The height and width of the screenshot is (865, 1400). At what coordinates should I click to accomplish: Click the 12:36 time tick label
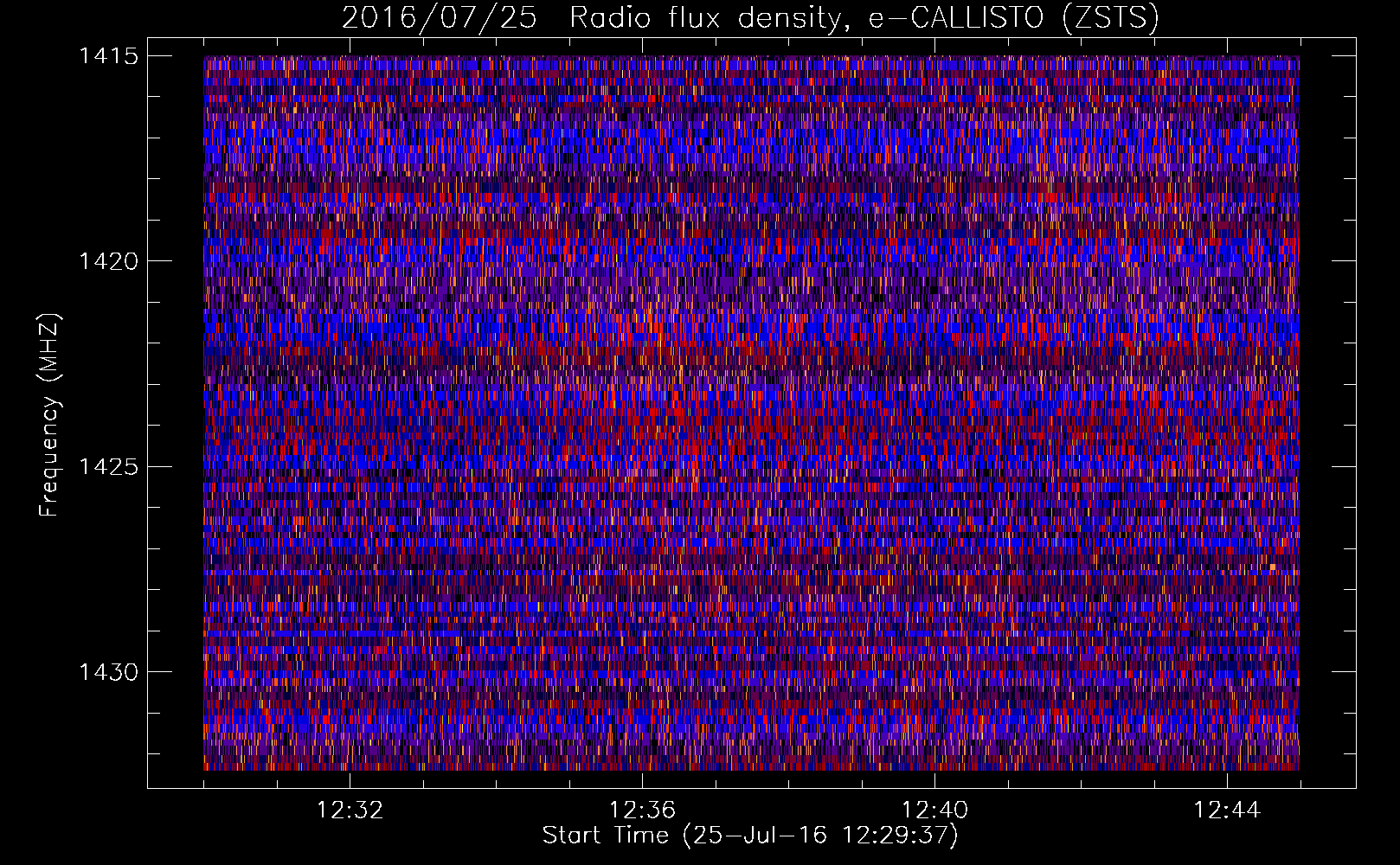pyautogui.click(x=642, y=811)
